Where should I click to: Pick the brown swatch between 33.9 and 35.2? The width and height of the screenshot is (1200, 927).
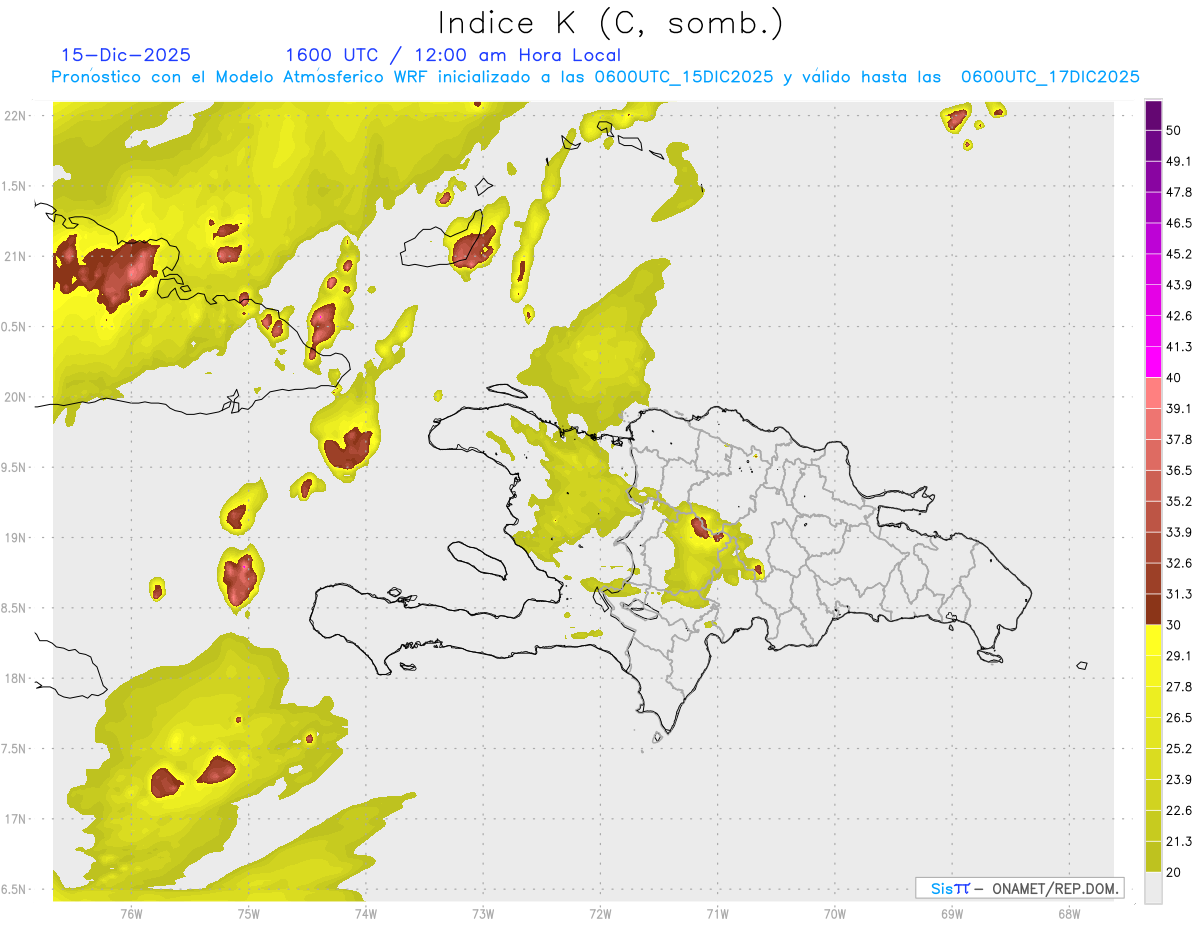coord(1153,517)
